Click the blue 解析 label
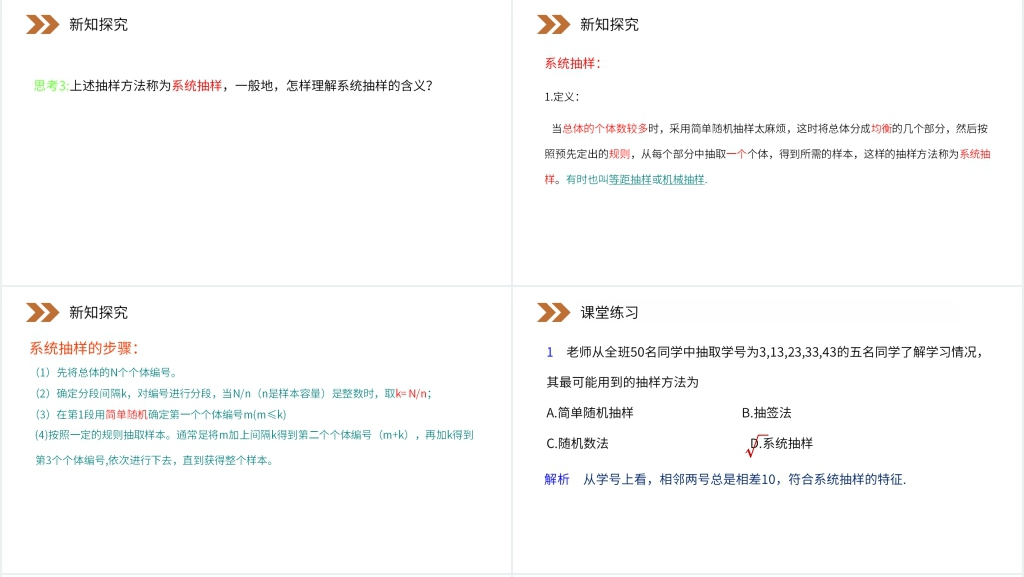Image resolution: width=1024 pixels, height=577 pixels. (x=556, y=479)
